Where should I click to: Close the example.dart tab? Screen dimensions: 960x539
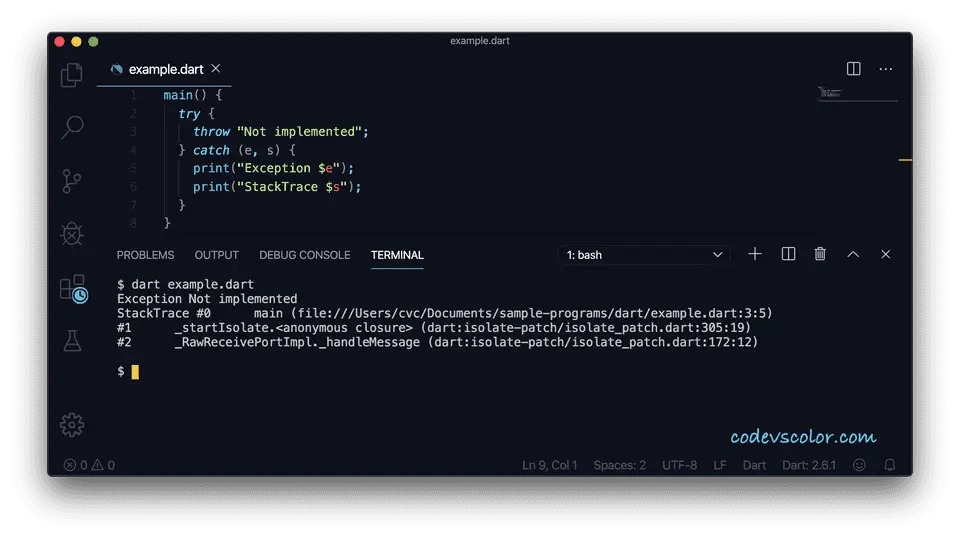point(216,69)
